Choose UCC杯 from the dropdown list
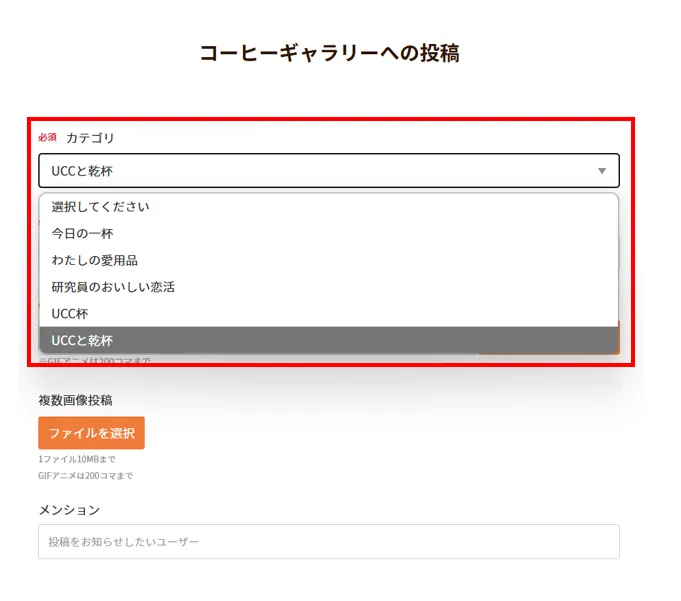This screenshot has width=681, height=601. [x=329, y=314]
